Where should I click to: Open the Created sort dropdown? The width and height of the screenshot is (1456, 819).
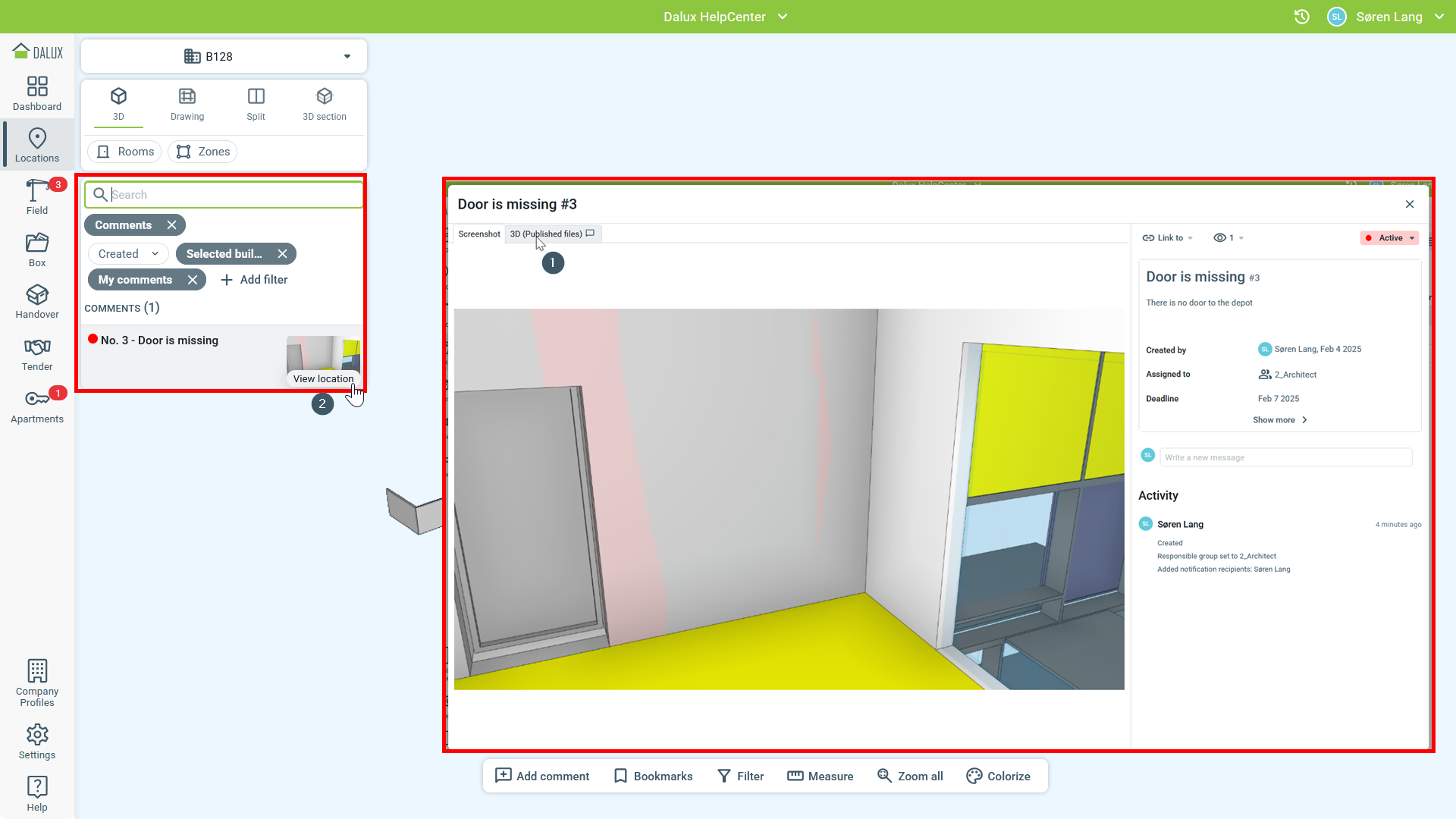[127, 254]
